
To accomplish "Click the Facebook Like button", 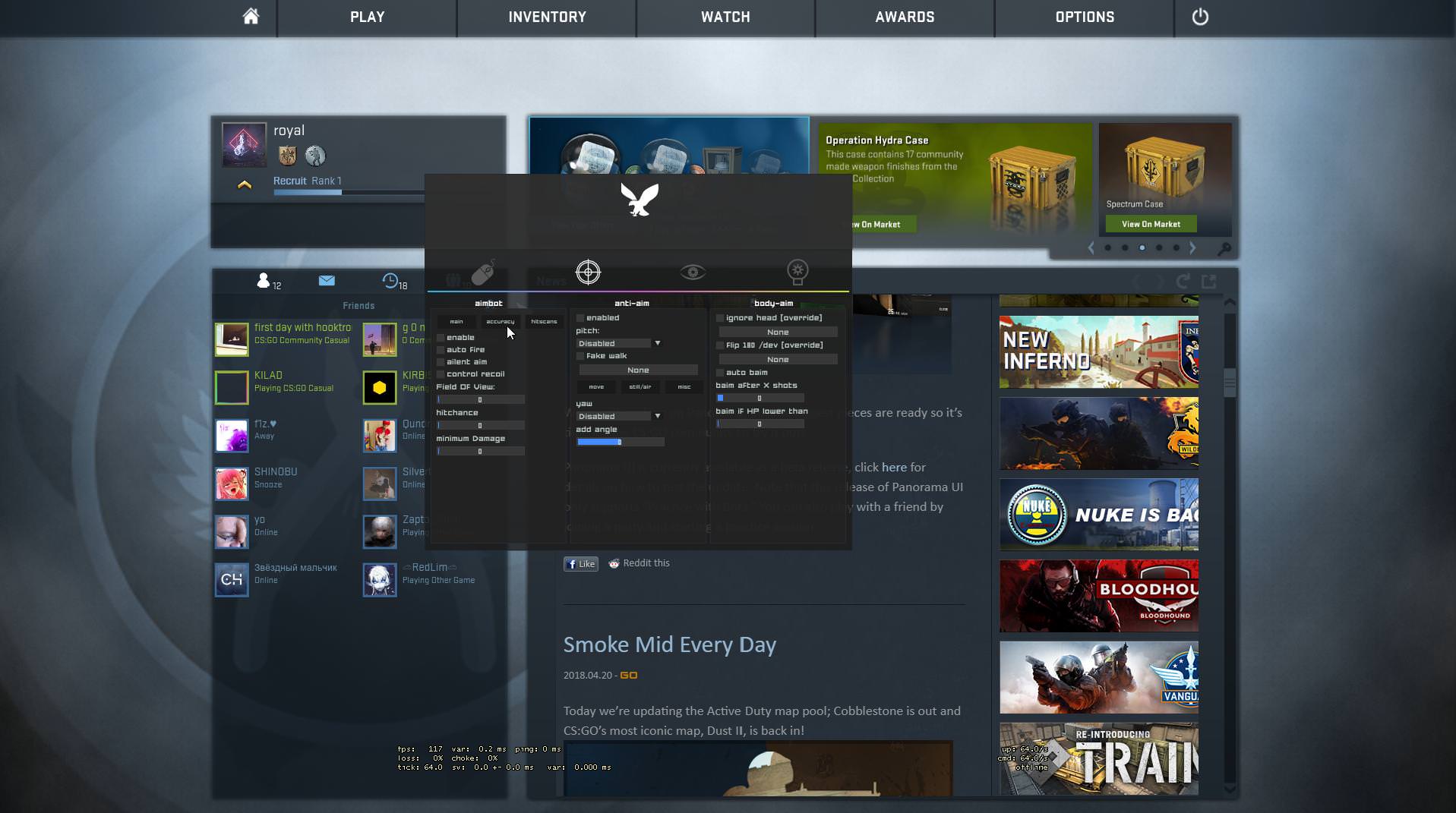I will coord(581,563).
